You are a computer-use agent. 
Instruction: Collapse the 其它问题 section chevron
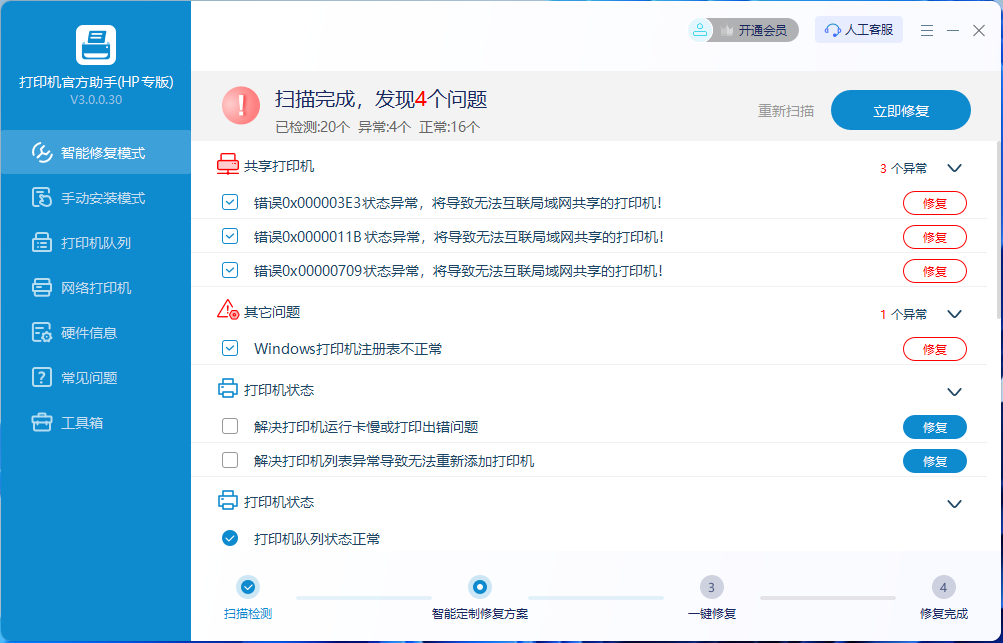tap(954, 314)
